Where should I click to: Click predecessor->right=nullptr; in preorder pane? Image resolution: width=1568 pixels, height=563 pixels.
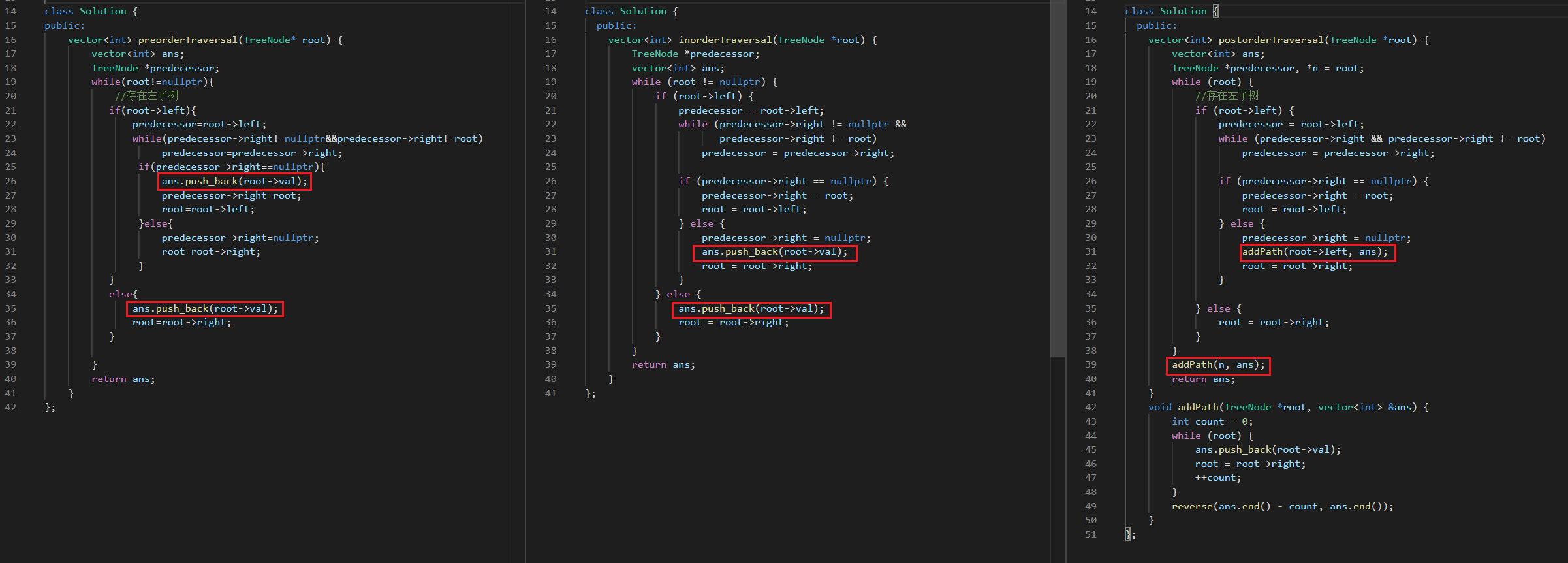(240, 238)
